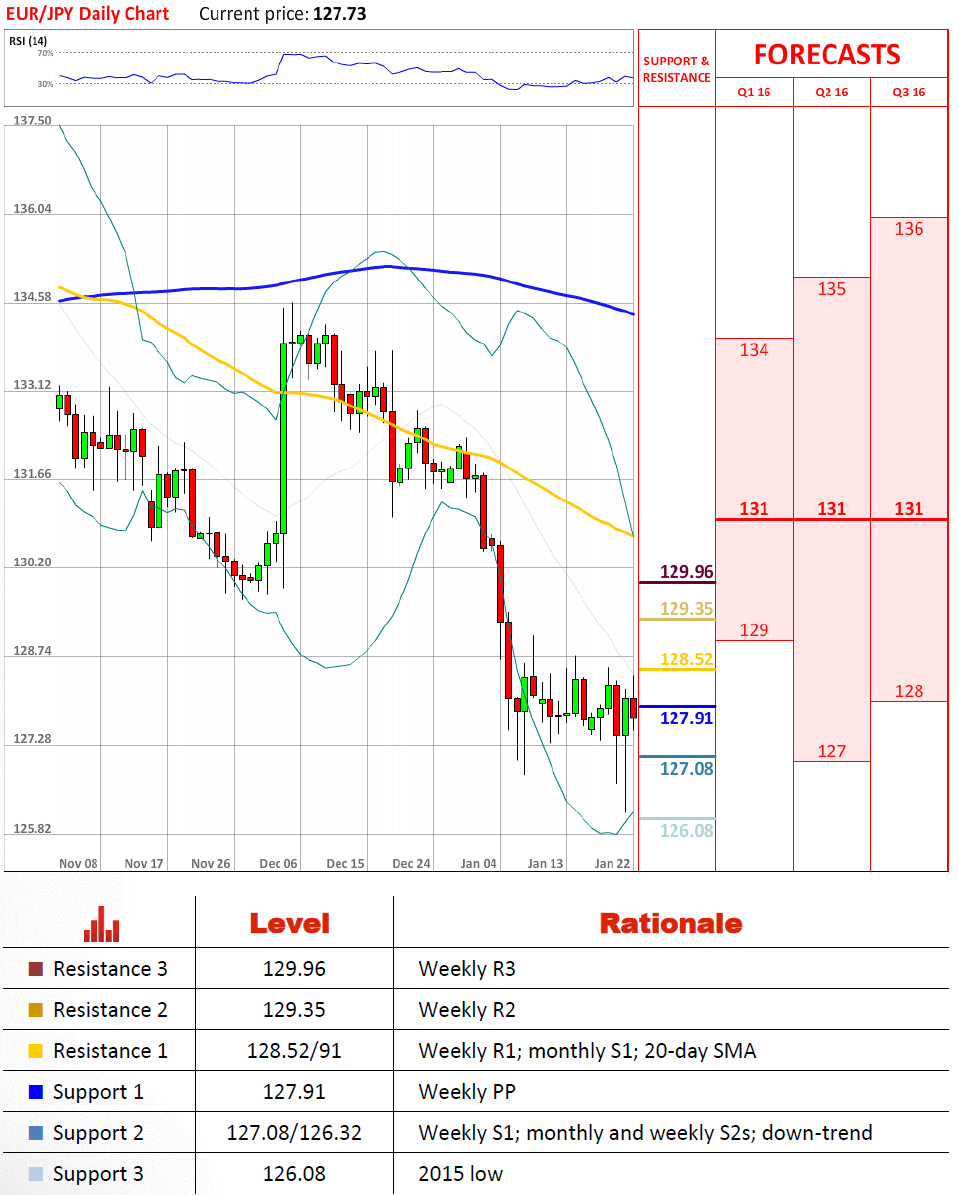The height and width of the screenshot is (1195, 959).
Task: Click the 131.66 price axis label
Action: click(33, 474)
